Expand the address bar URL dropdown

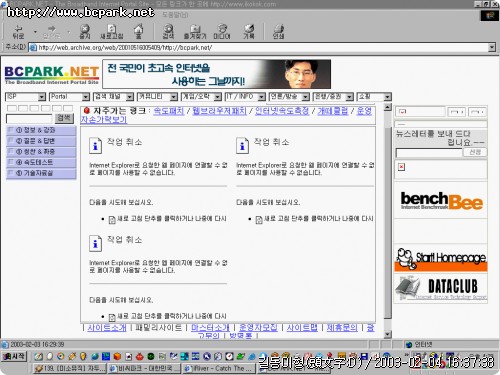[x=492, y=48]
